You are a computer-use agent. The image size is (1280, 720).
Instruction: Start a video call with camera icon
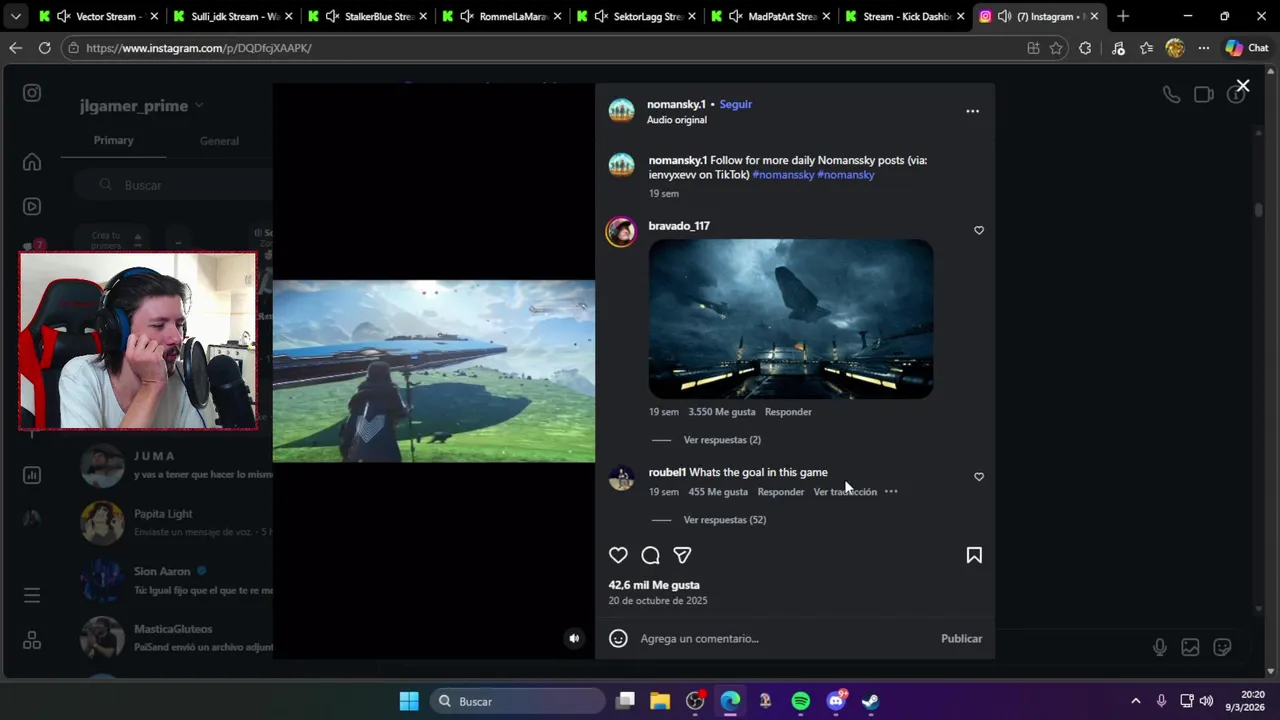click(x=1204, y=94)
